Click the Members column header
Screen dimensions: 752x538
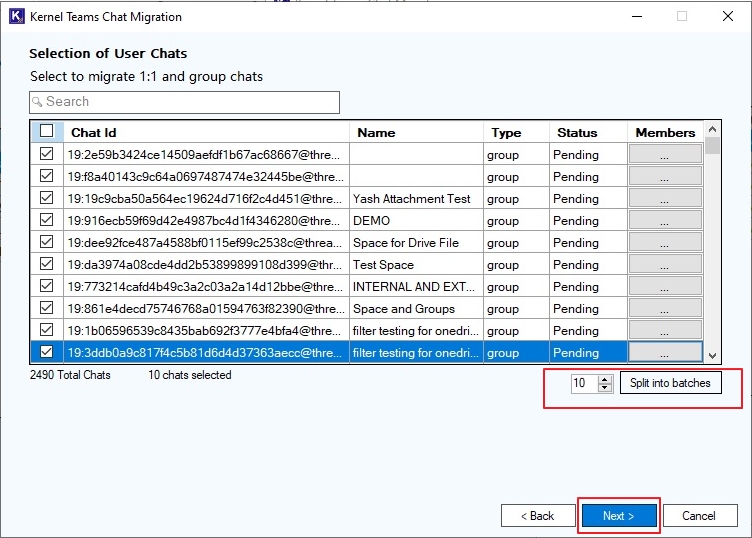click(x=665, y=132)
